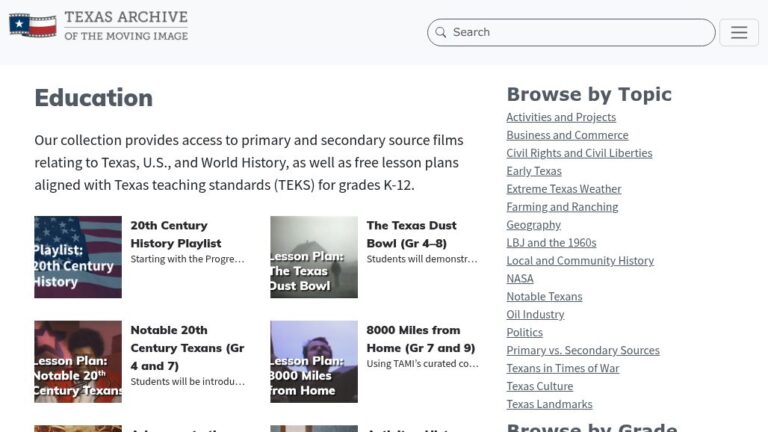Browse Activities and Projects topic
The image size is (768, 432).
pos(561,117)
